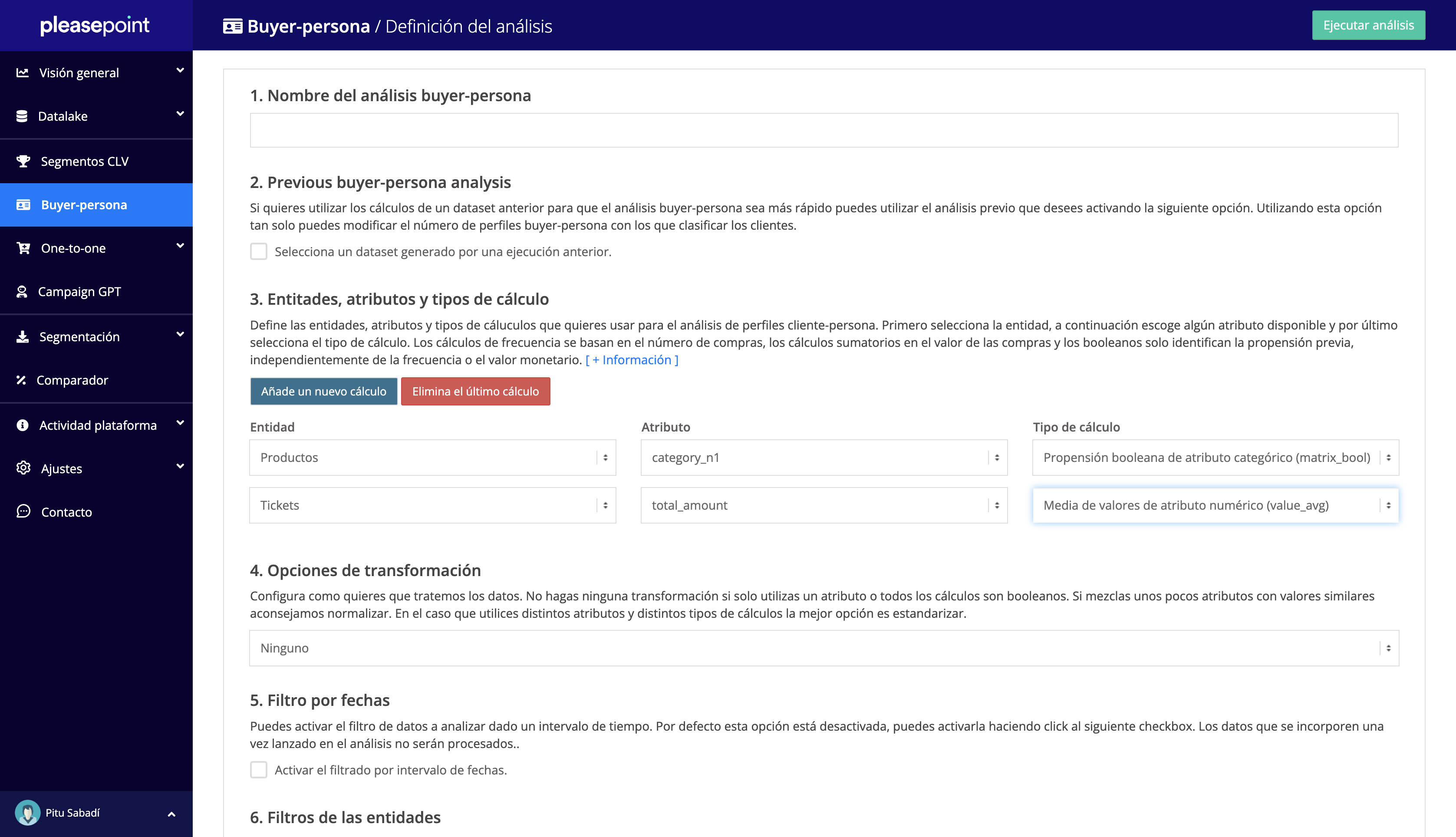Click the analysis name input field

824,131
